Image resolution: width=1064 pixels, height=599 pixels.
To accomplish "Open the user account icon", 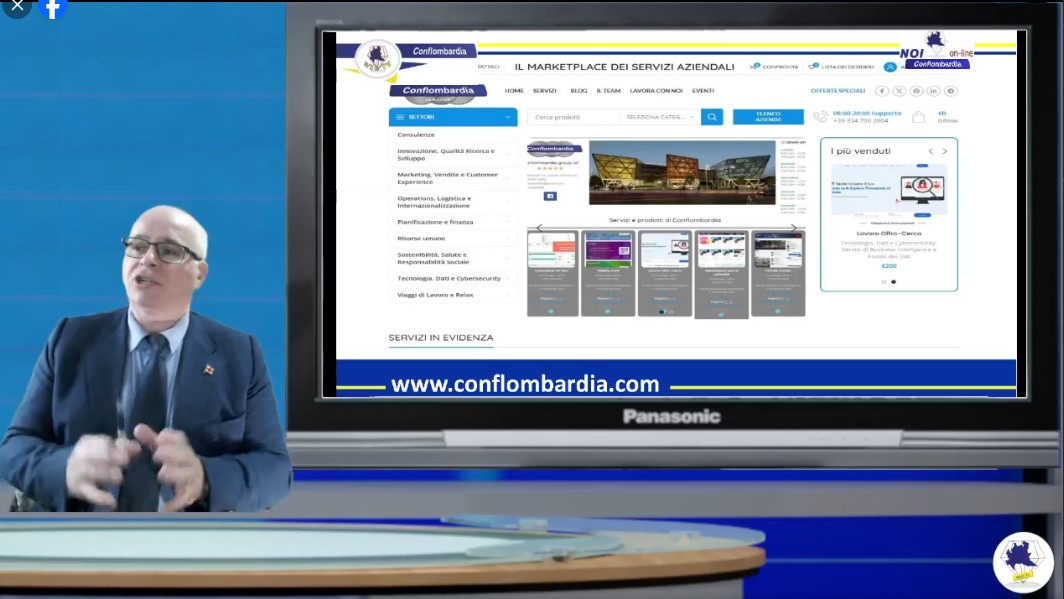I will tap(890, 66).
